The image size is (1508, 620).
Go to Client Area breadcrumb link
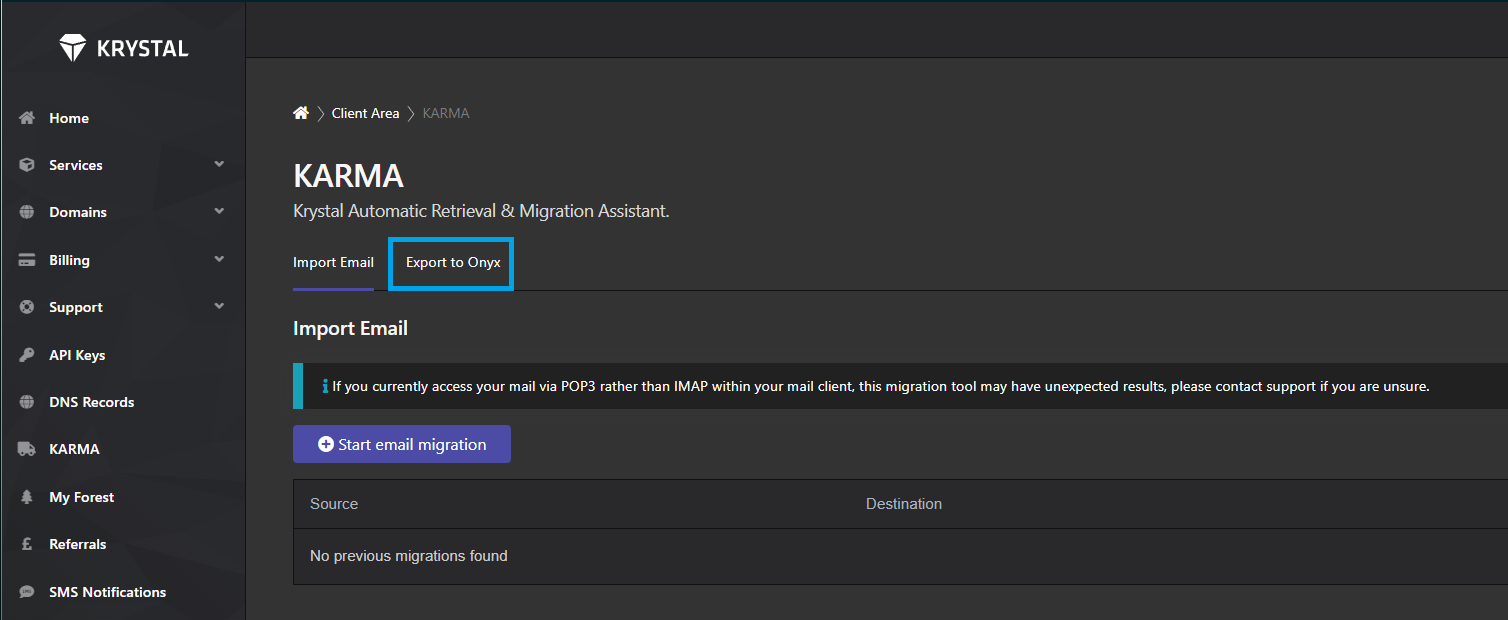(x=365, y=113)
